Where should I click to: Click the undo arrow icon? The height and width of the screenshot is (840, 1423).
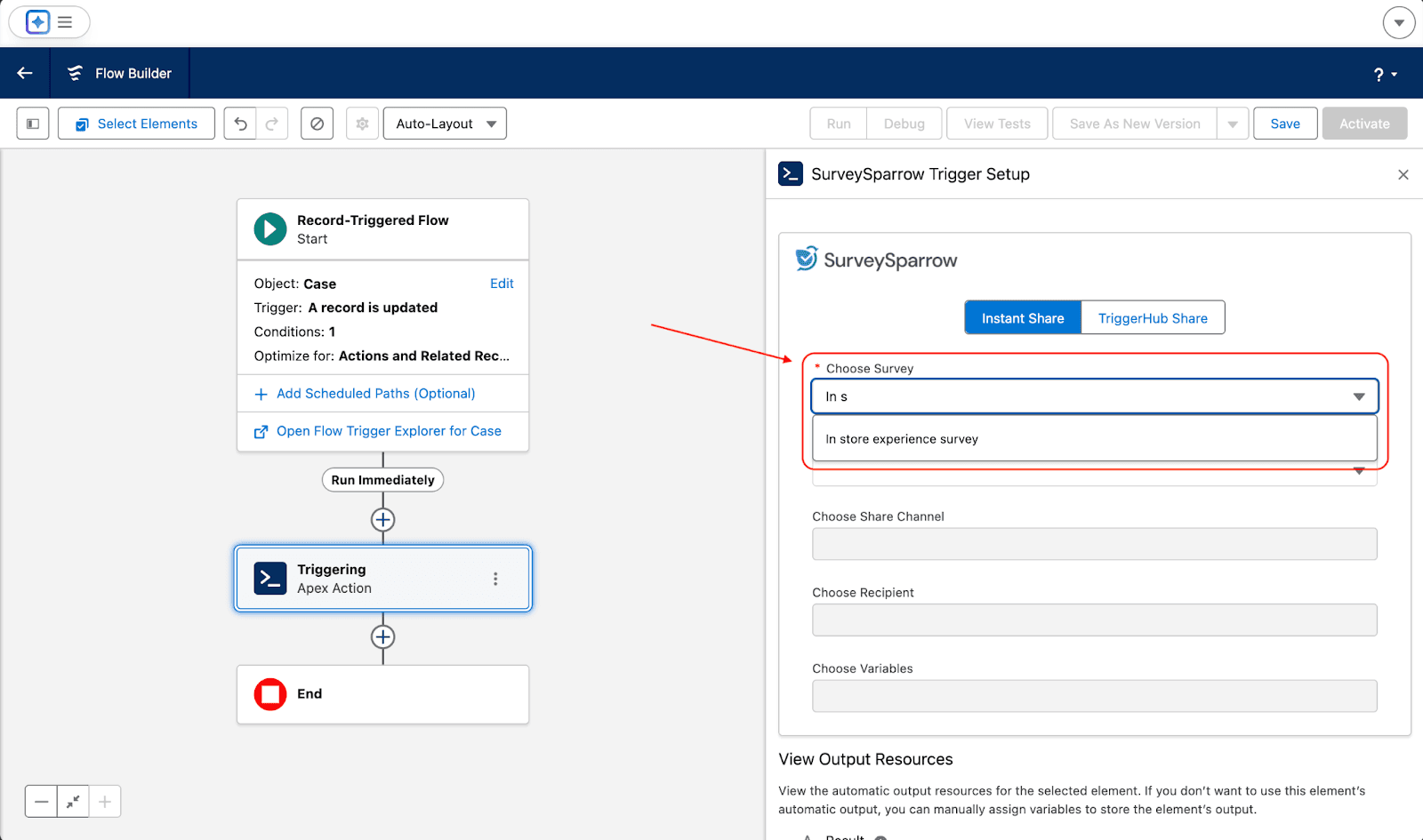240,124
